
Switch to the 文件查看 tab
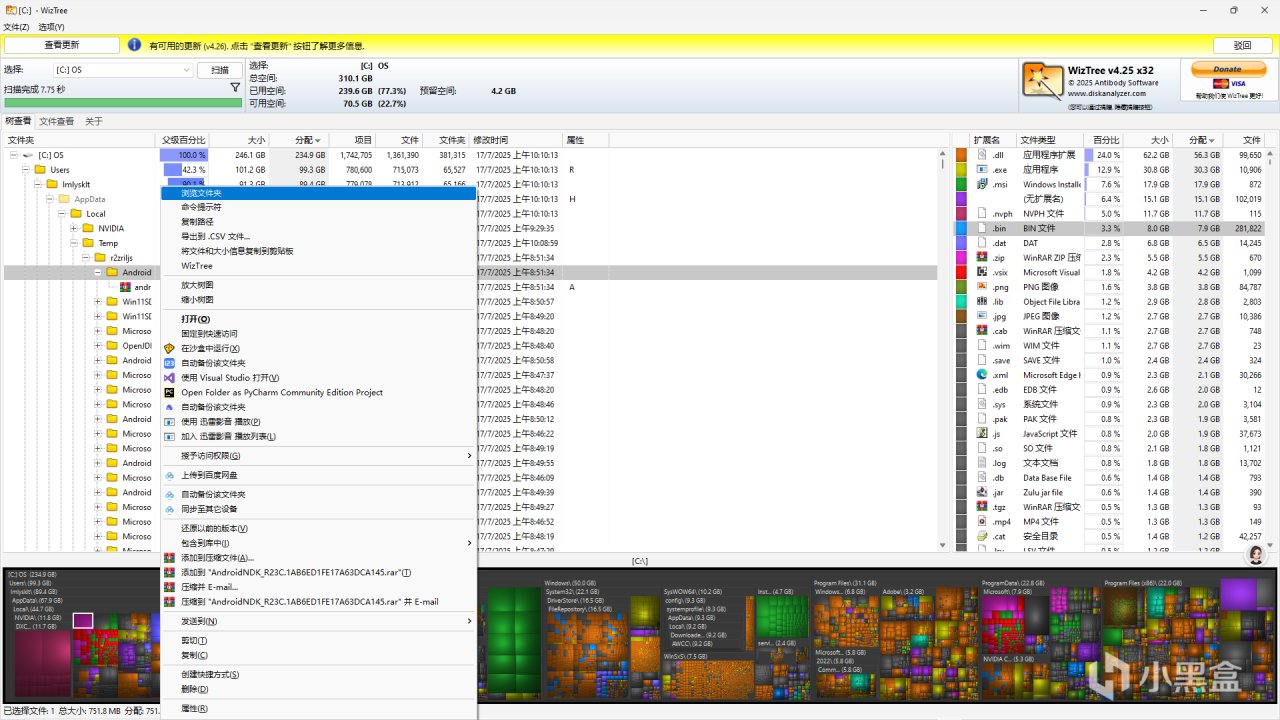coord(56,121)
